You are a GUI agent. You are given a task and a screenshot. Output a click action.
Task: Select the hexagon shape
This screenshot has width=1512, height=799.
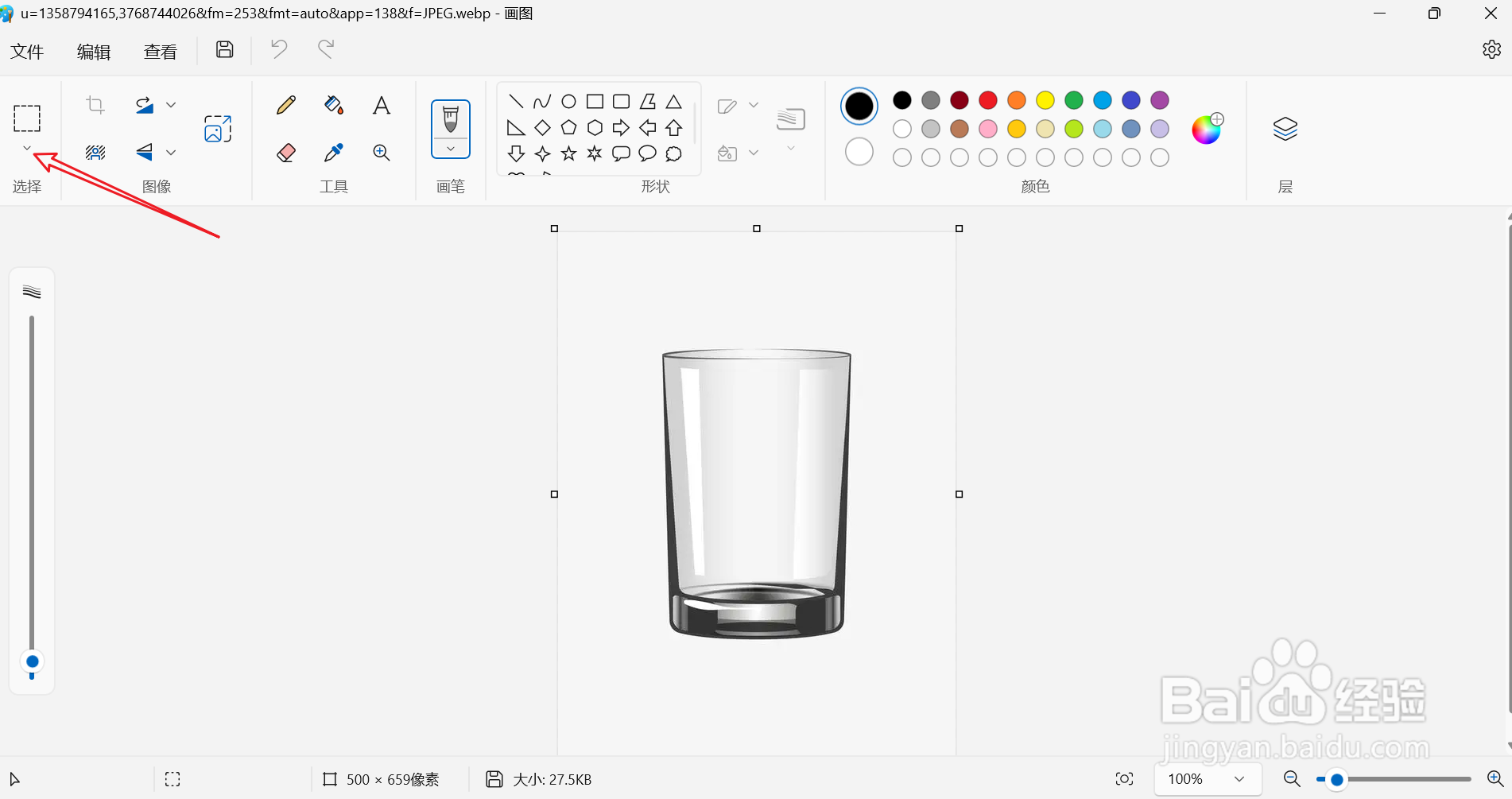[595, 128]
